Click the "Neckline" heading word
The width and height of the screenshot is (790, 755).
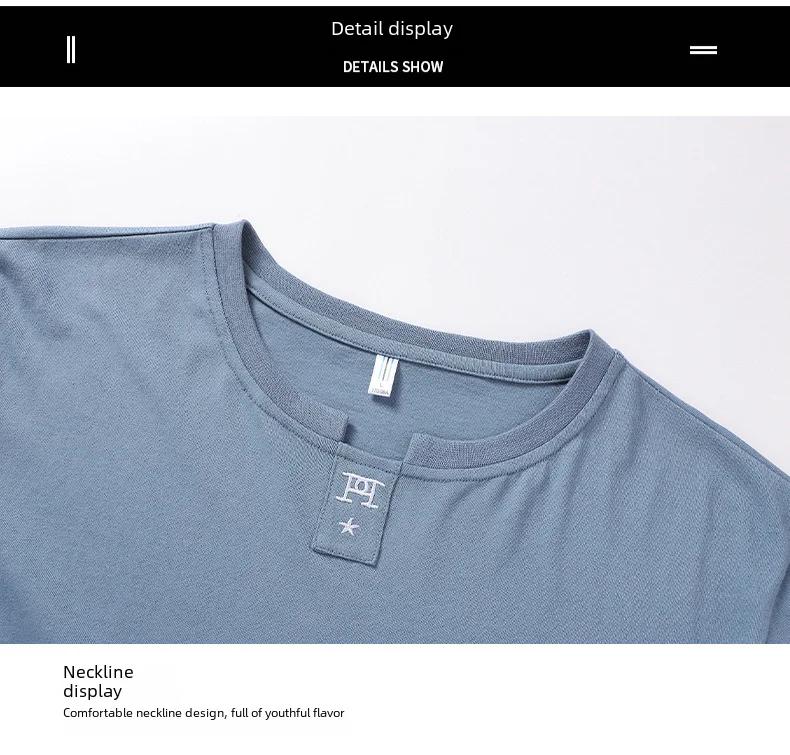pos(98,672)
